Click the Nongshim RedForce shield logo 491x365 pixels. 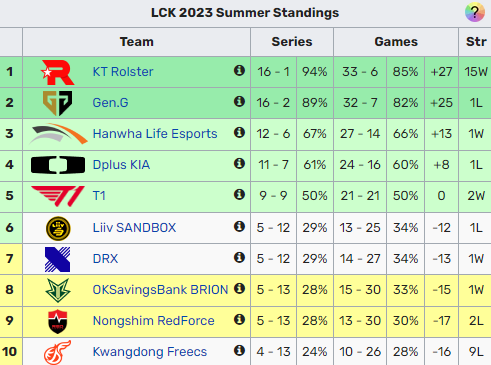(x=58, y=321)
